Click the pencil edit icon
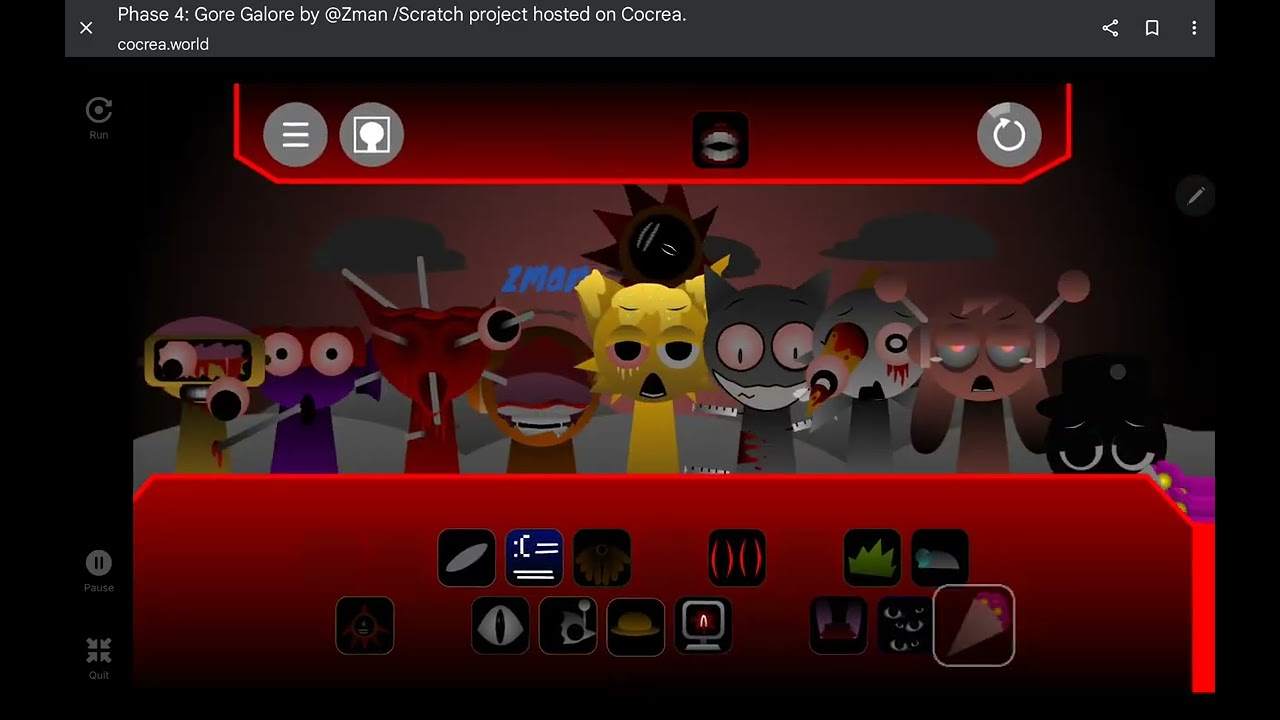 (x=1196, y=196)
